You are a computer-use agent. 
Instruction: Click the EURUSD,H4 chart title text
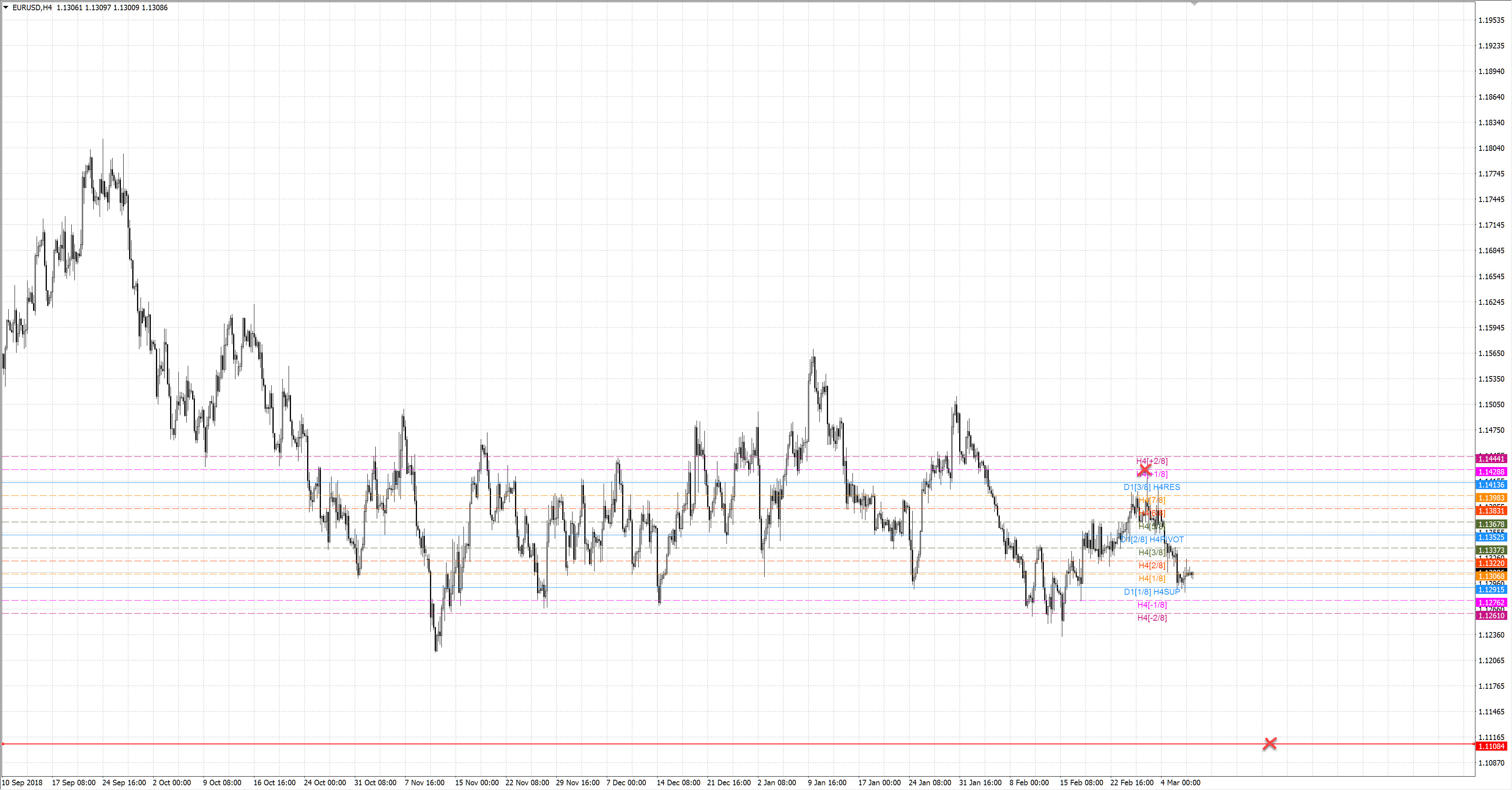(x=32, y=7)
